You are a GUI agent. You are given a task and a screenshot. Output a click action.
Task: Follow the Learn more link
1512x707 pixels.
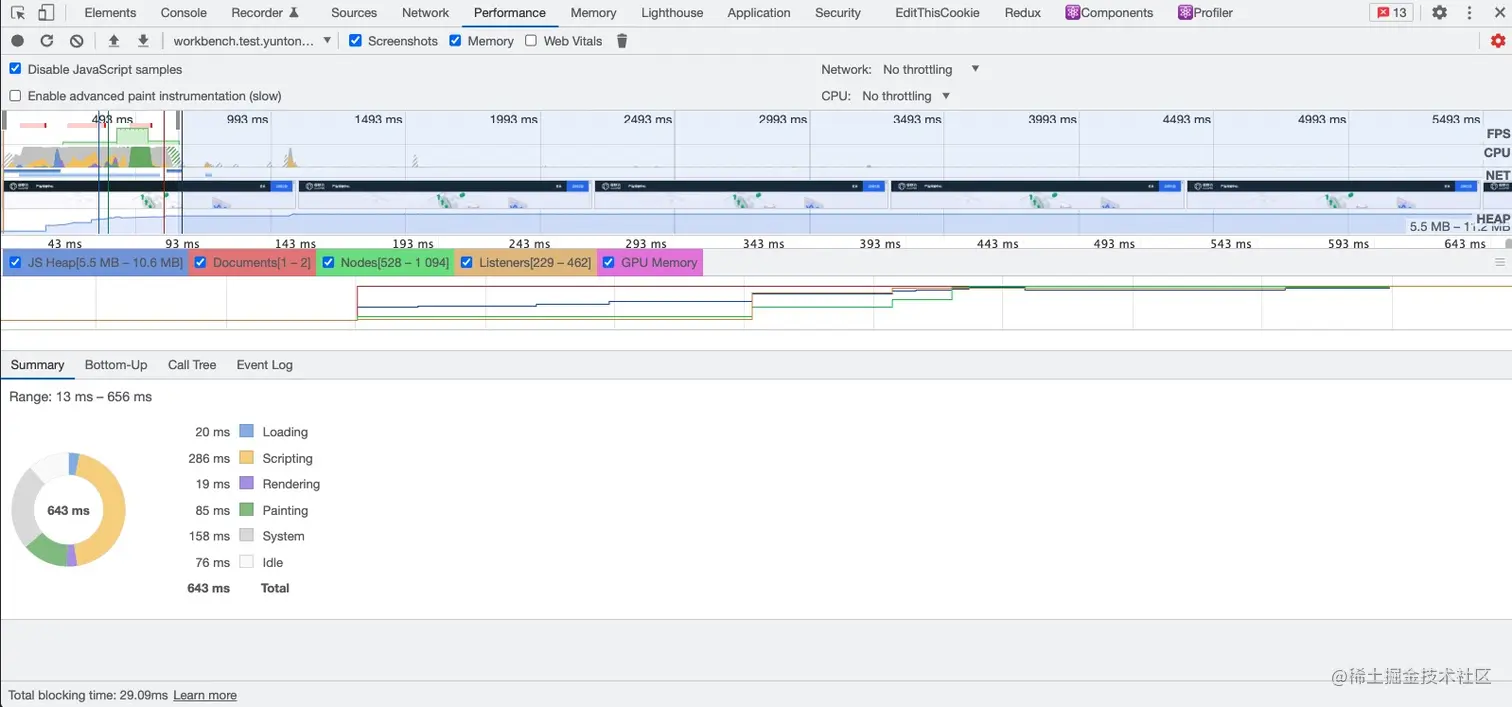(205, 695)
